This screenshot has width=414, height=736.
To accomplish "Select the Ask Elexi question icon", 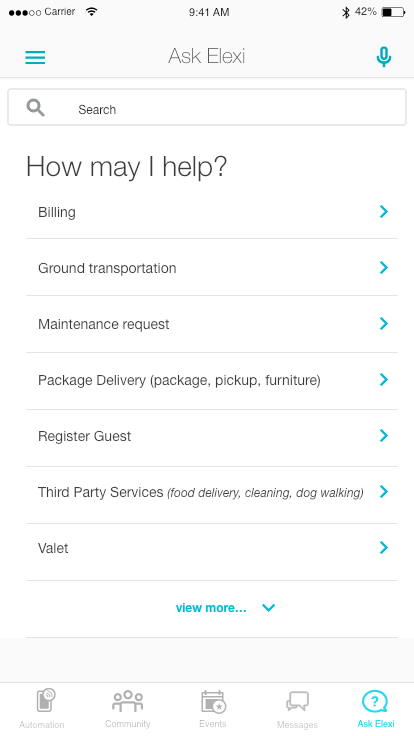I will point(375,702).
